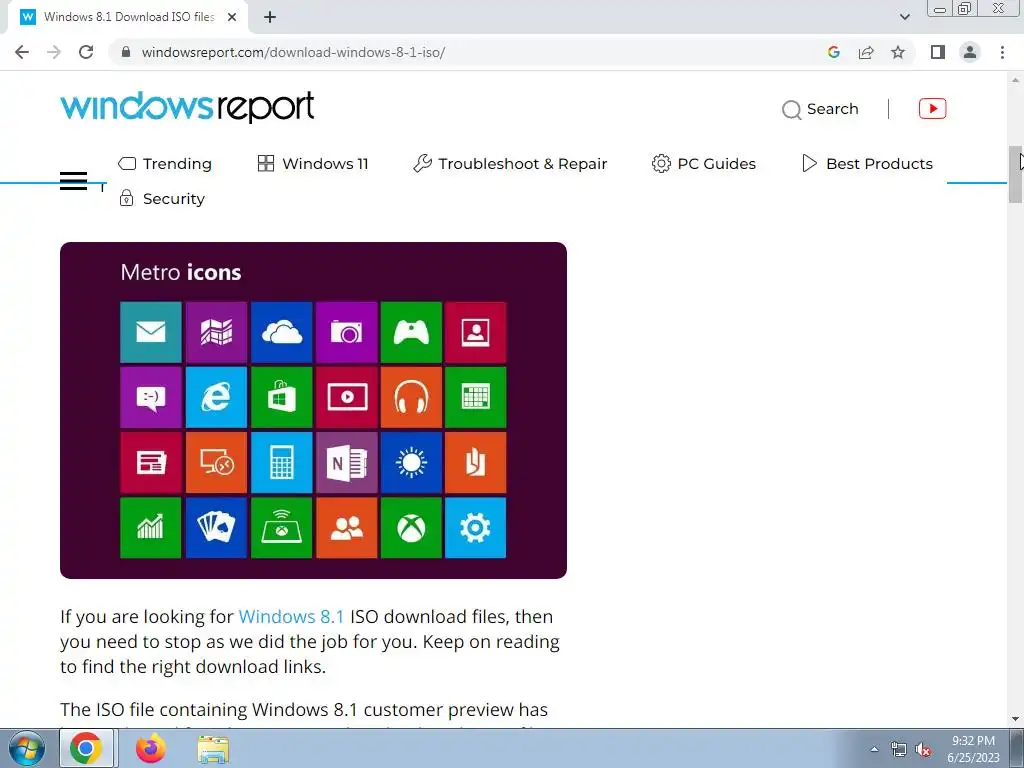1024x768 pixels.
Task: Open the Best Products section
Action: pyautogui.click(x=867, y=163)
